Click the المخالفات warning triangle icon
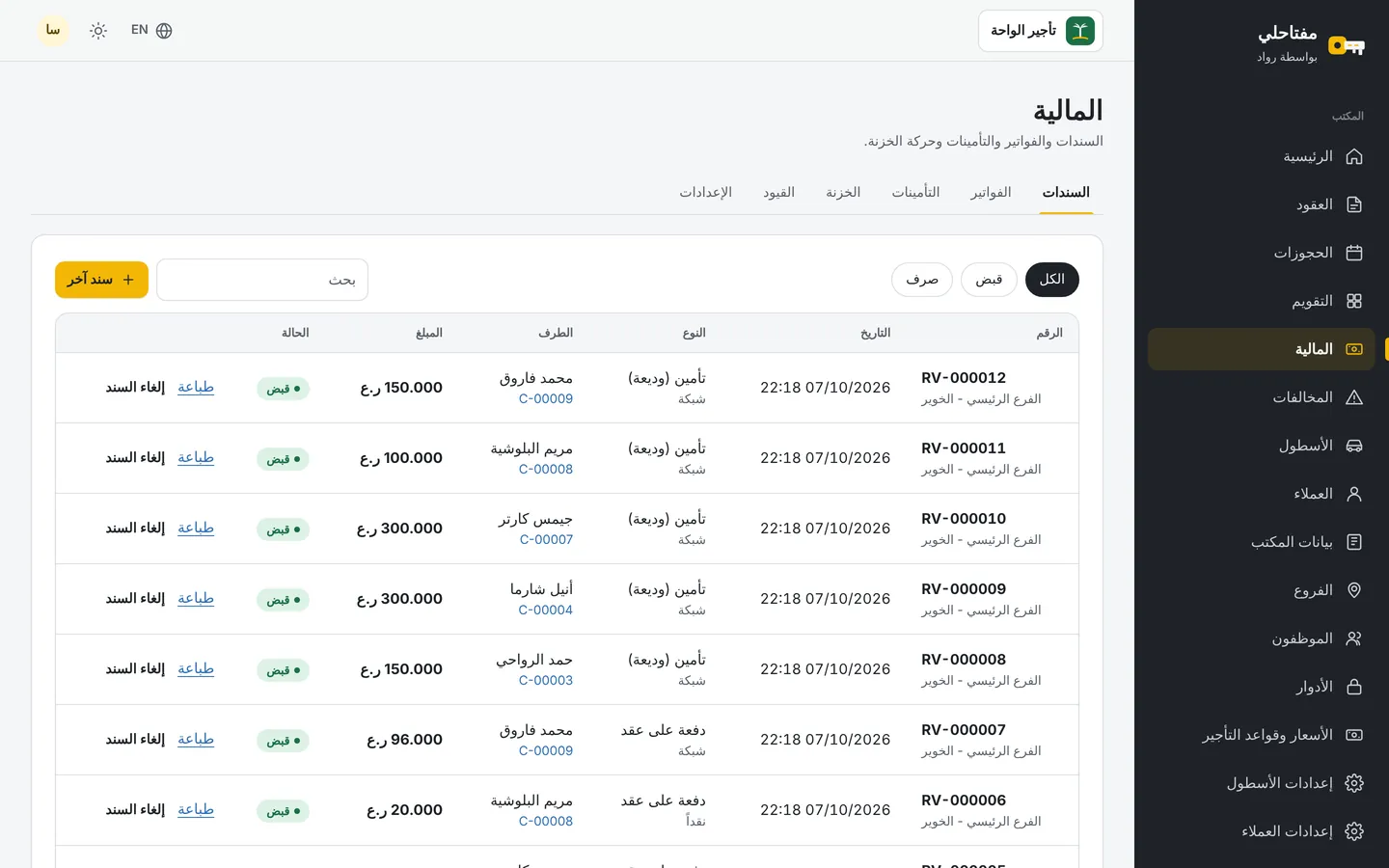 click(1354, 397)
